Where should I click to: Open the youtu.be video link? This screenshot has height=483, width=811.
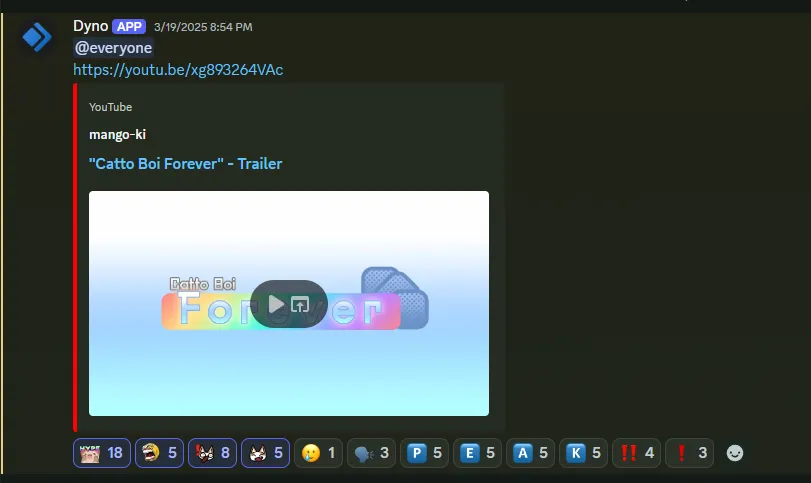click(x=178, y=69)
